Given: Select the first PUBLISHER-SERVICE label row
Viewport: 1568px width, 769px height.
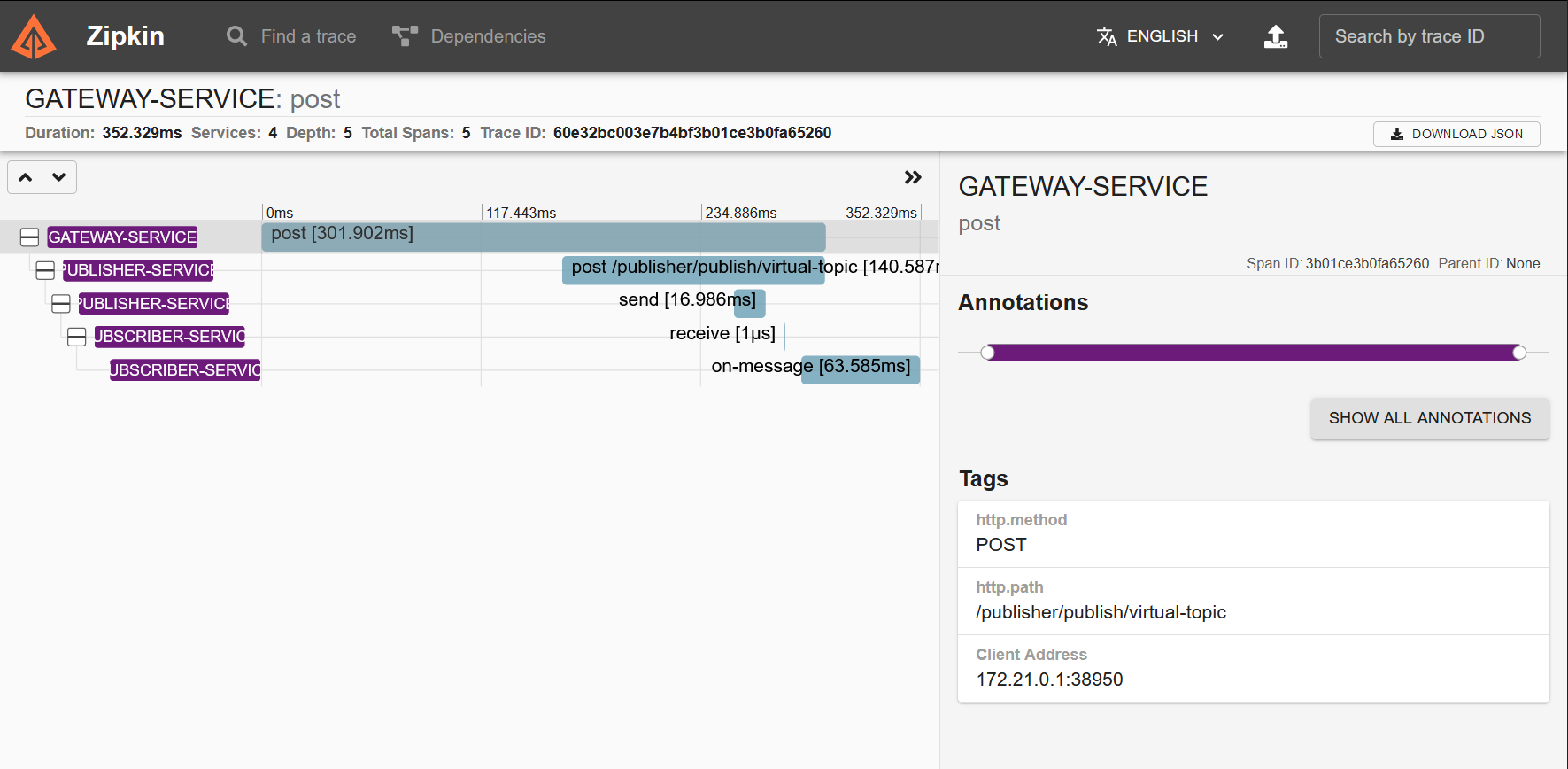Looking at the screenshot, I should (x=138, y=270).
